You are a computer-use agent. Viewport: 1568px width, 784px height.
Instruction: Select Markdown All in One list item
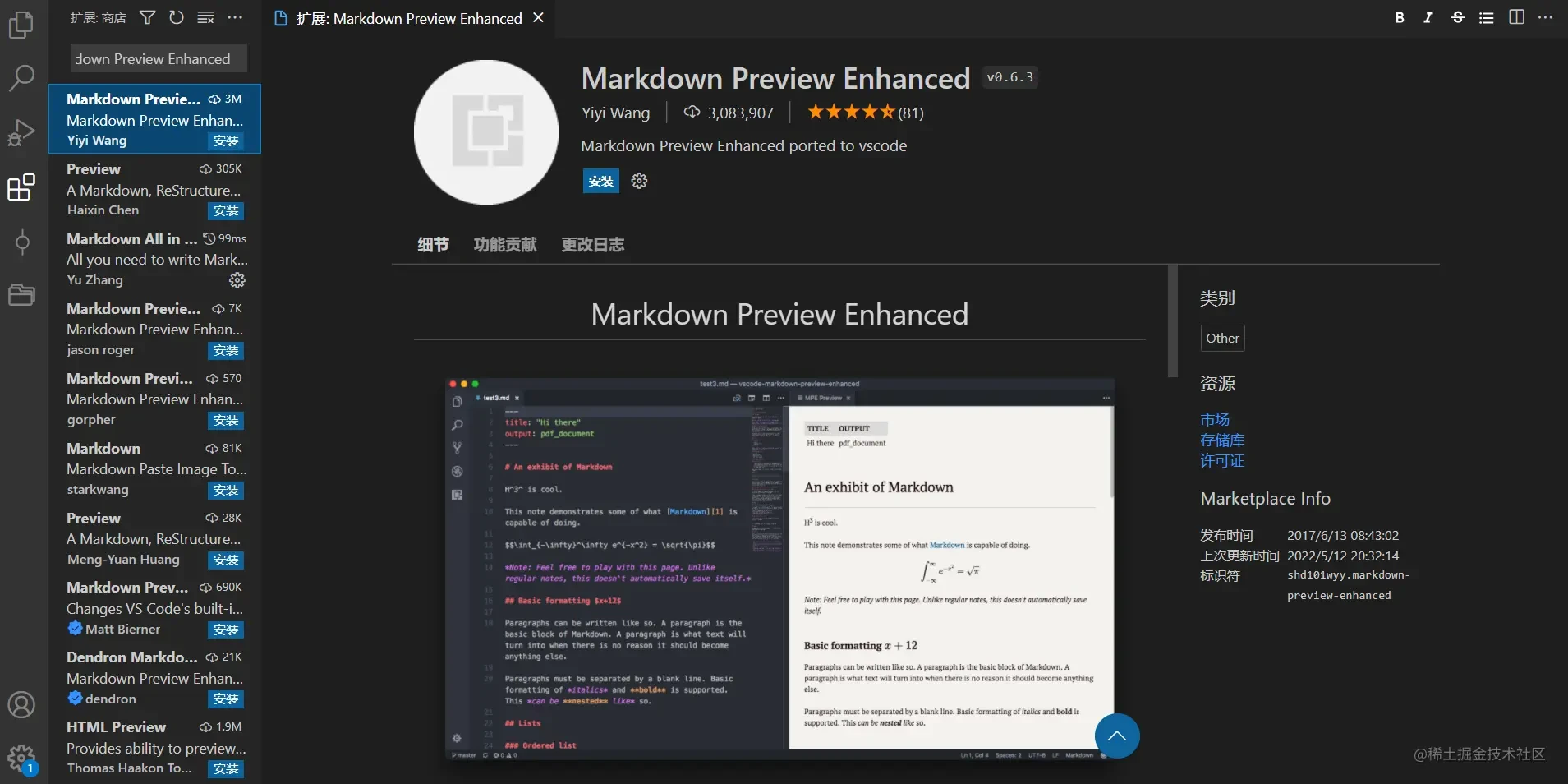[154, 259]
